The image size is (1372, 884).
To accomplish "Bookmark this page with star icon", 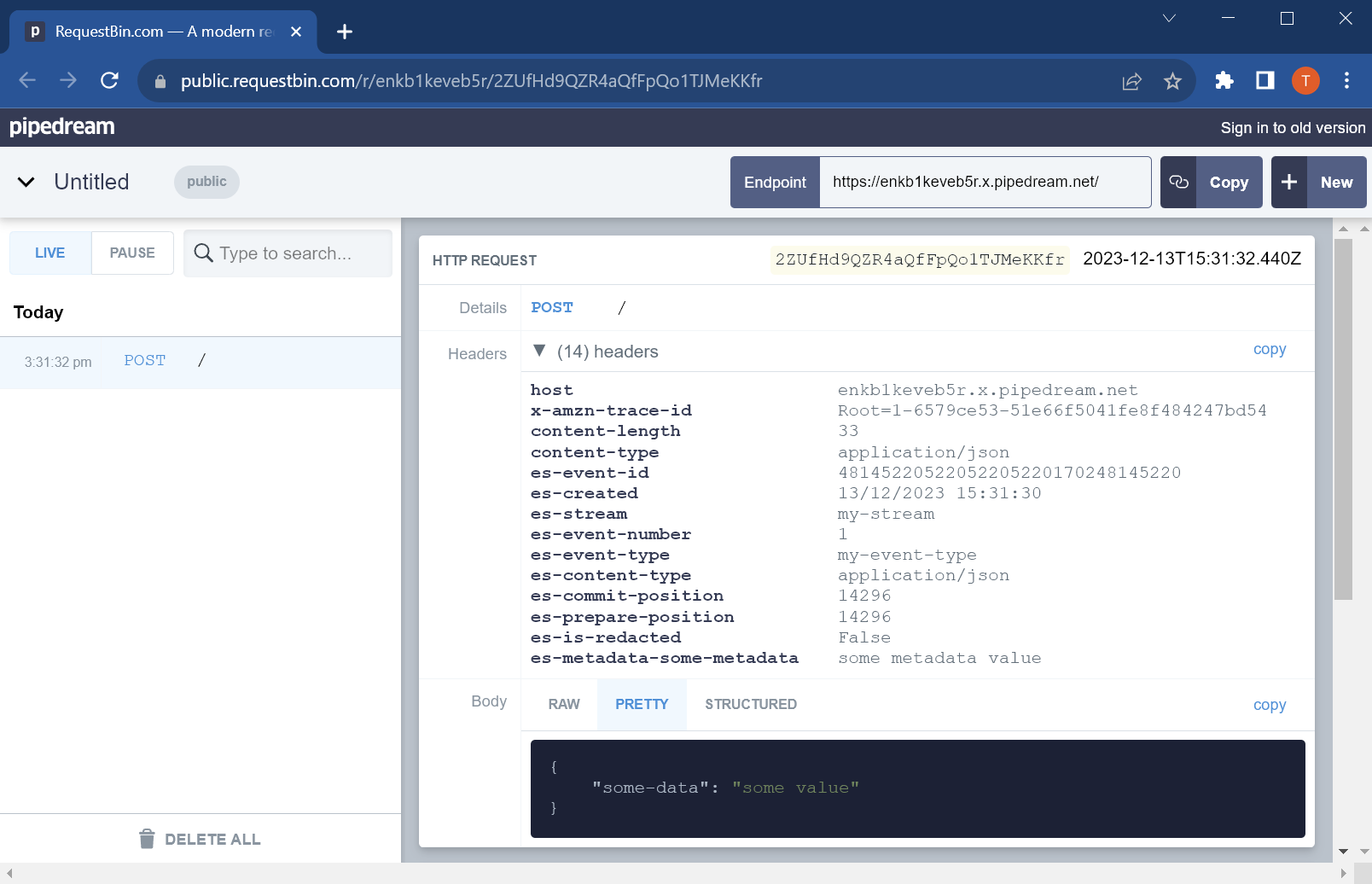I will (1172, 81).
